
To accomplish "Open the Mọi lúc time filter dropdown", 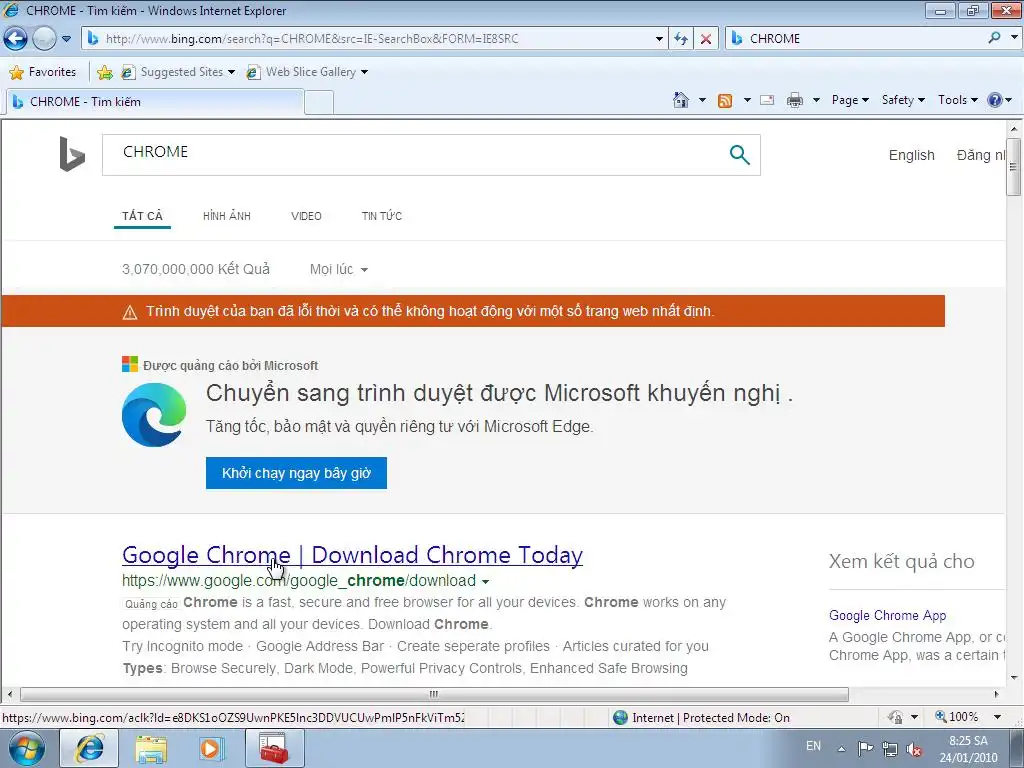I will (x=339, y=269).
